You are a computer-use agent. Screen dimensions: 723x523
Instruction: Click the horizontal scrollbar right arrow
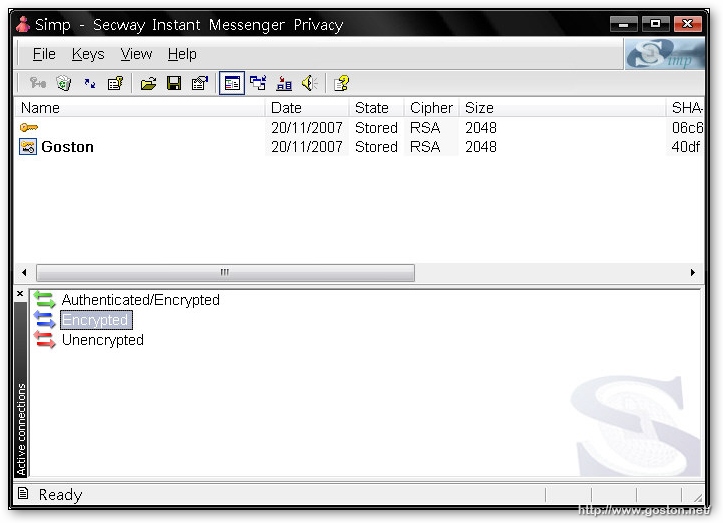coord(693,273)
